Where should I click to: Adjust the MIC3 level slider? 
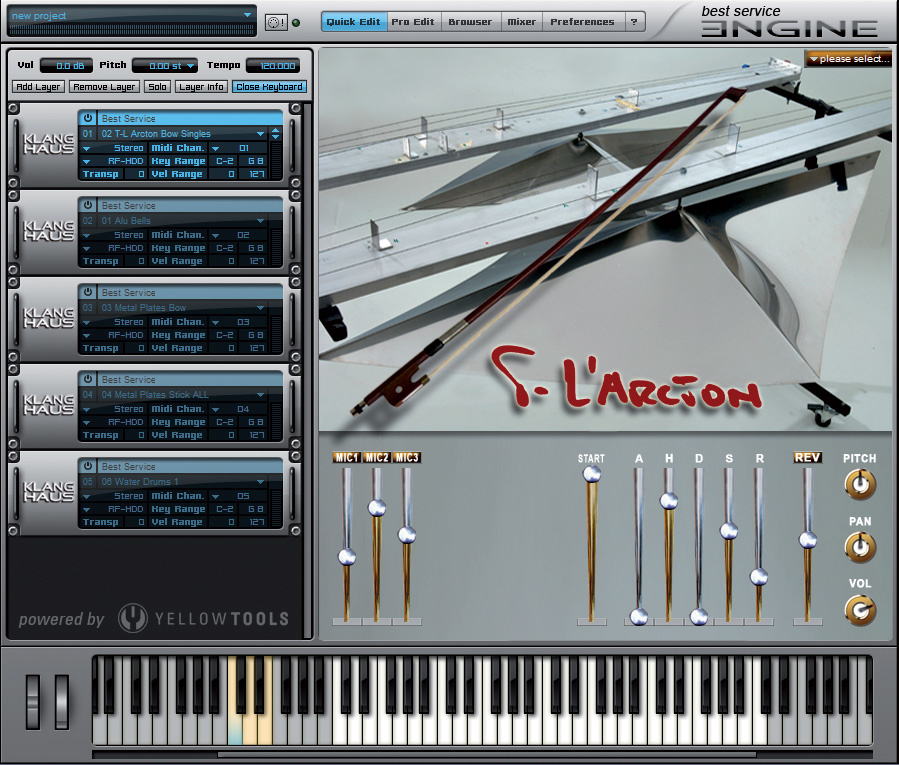(x=406, y=535)
